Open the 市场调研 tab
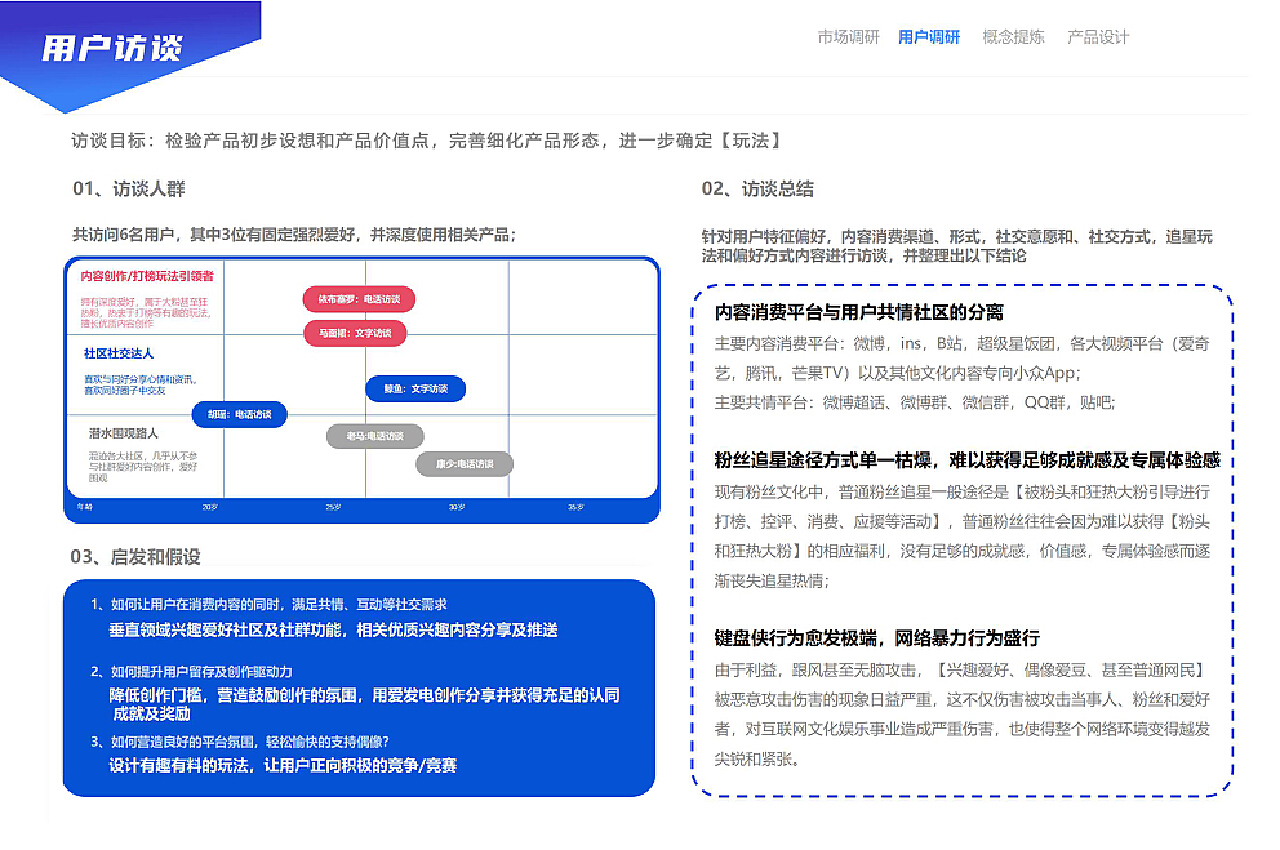The width and height of the screenshot is (1280, 850). (x=848, y=37)
